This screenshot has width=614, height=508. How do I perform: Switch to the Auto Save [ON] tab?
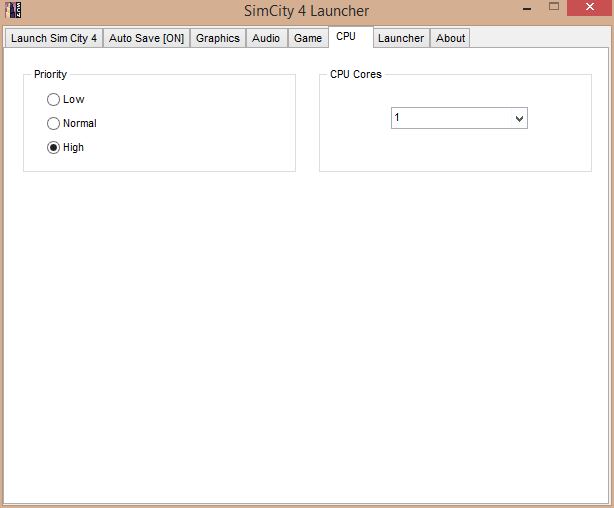[146, 38]
